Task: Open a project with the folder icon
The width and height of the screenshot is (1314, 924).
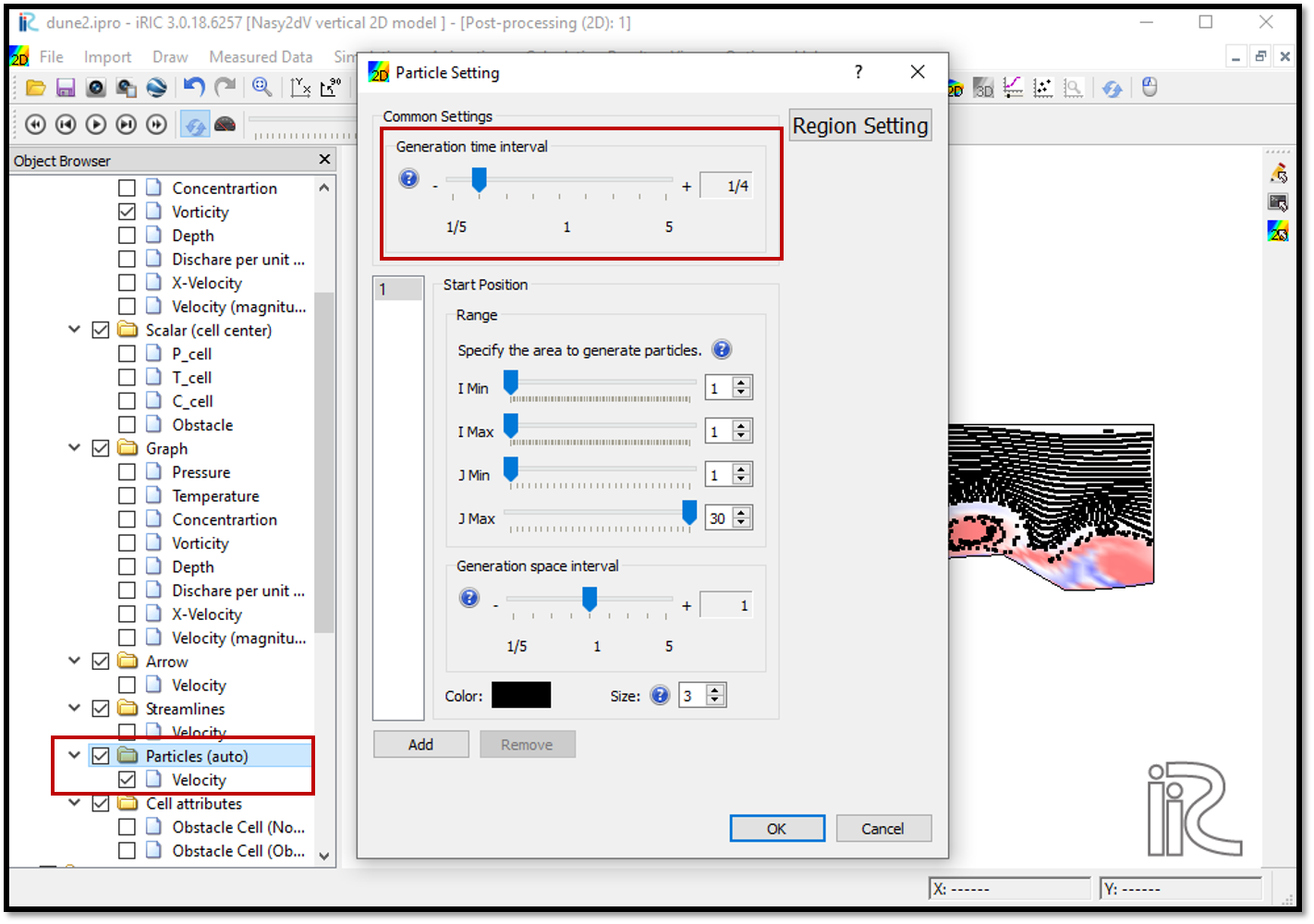Action: coord(35,88)
